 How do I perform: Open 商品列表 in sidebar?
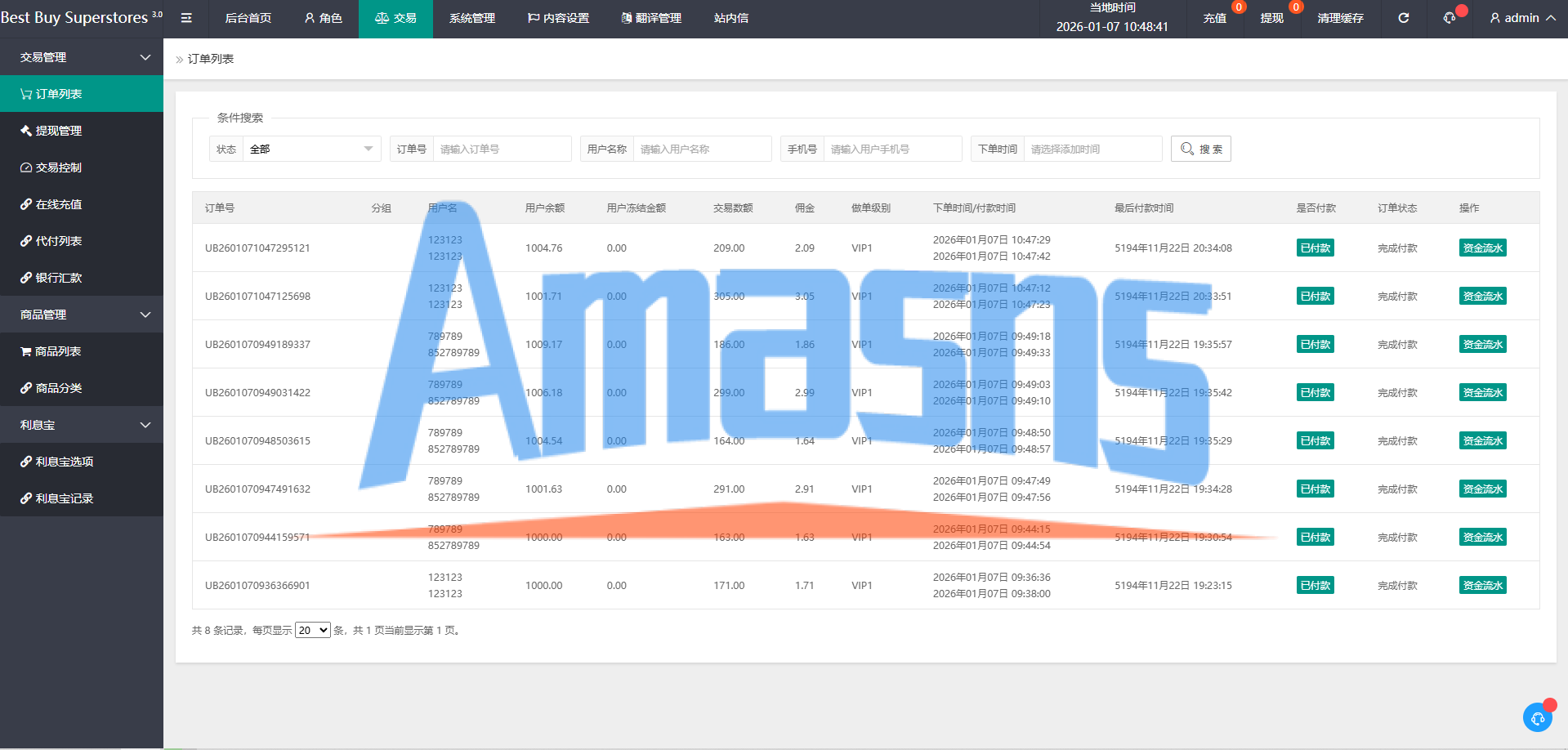tap(82, 351)
